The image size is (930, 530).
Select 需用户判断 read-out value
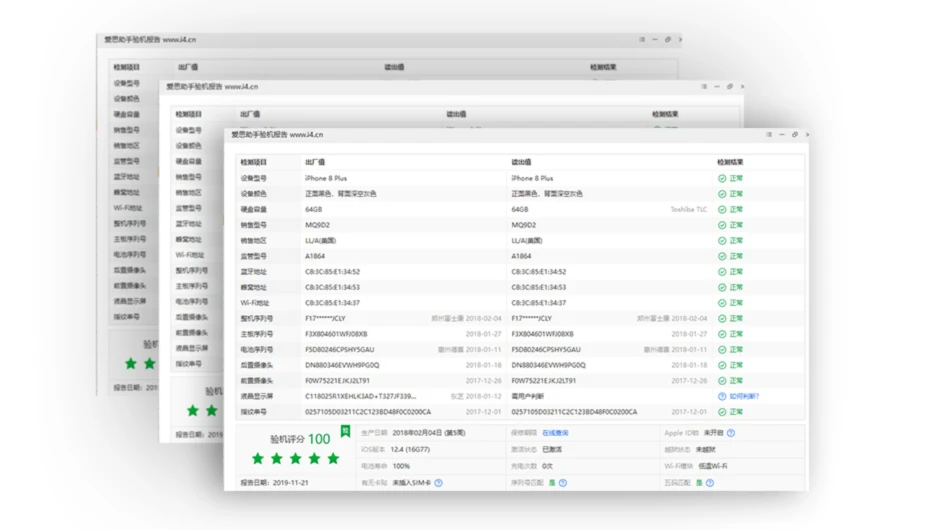coord(527,397)
